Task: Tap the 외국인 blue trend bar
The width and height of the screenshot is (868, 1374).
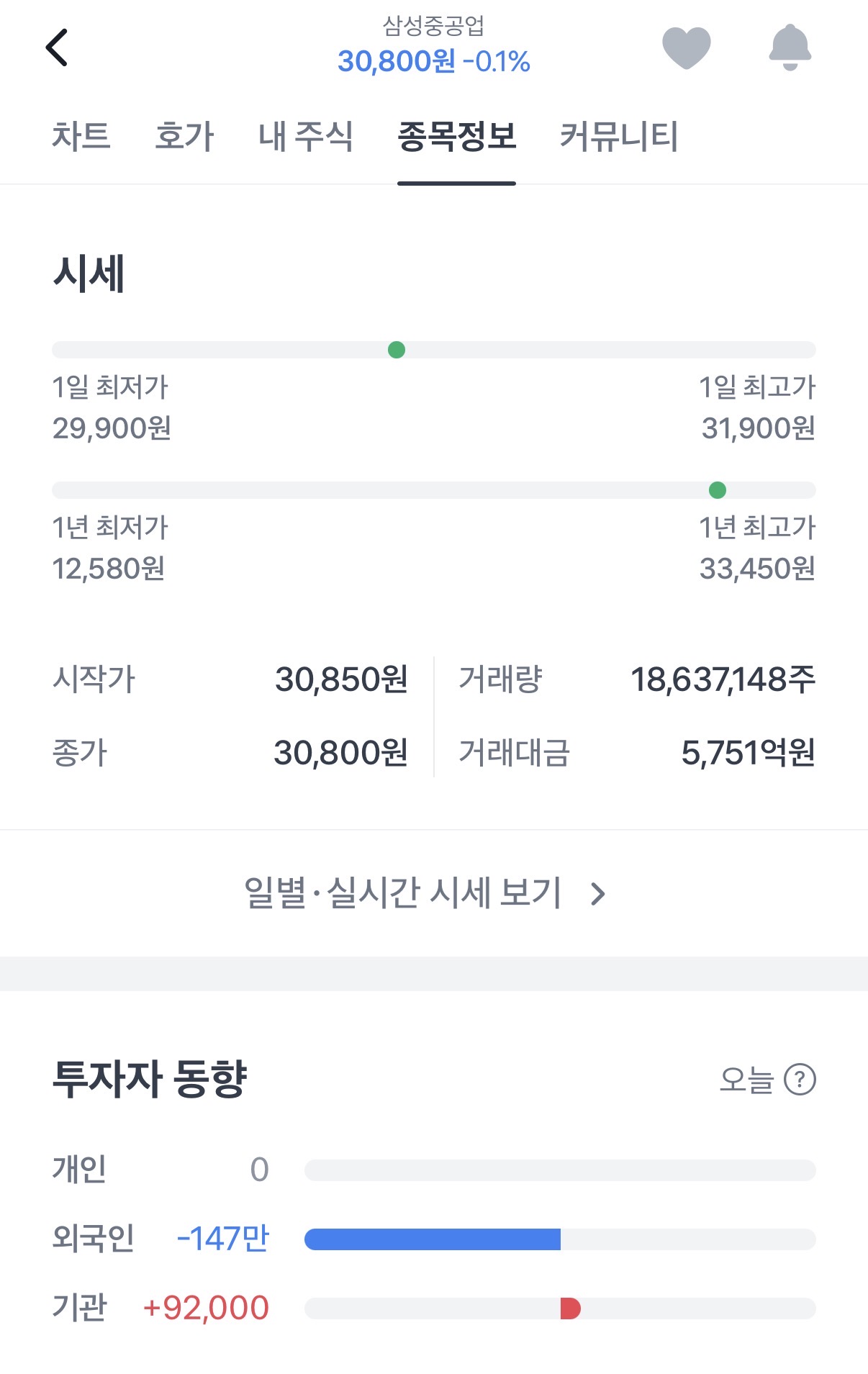Action: pyautogui.click(x=433, y=1239)
